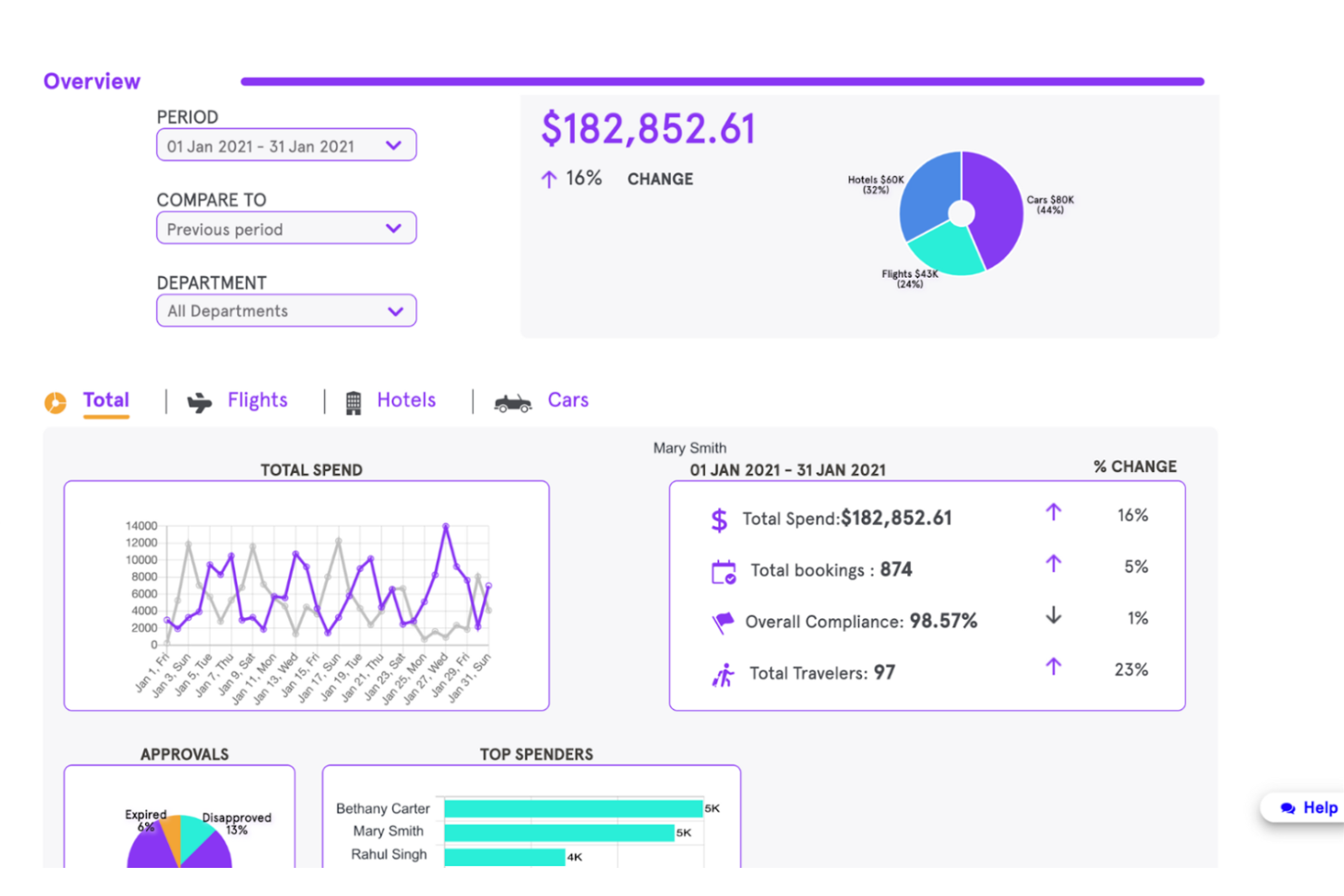Click the up arrow beside the 23% travelers change
Viewport: 1344px width, 896px height.
[x=1052, y=669]
